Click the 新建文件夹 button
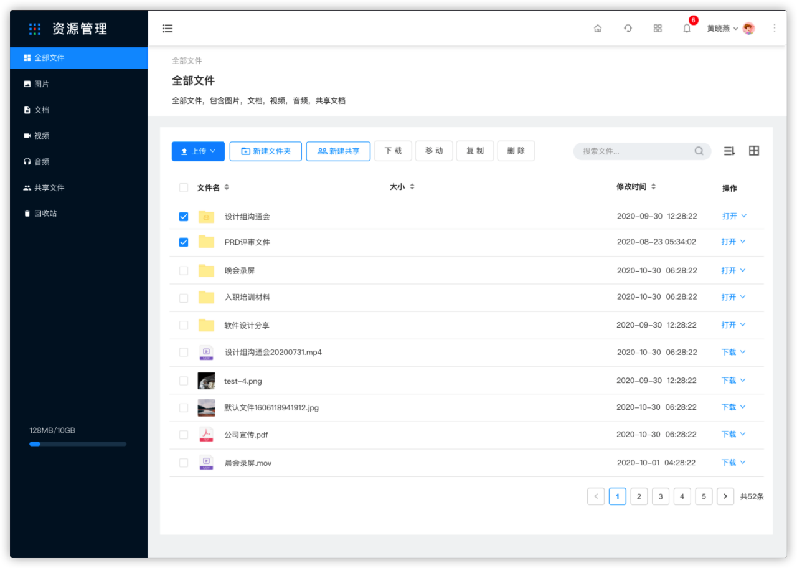 click(x=266, y=151)
